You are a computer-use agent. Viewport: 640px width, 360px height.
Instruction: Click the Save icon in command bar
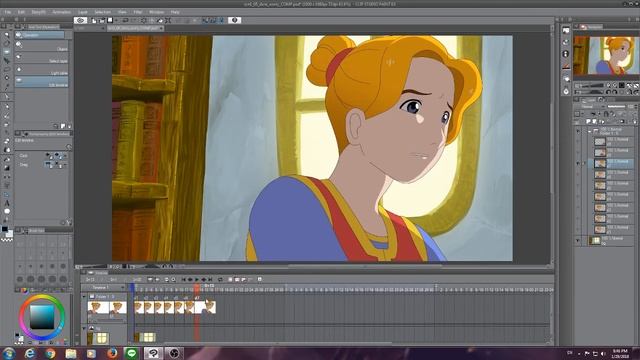(109, 20)
